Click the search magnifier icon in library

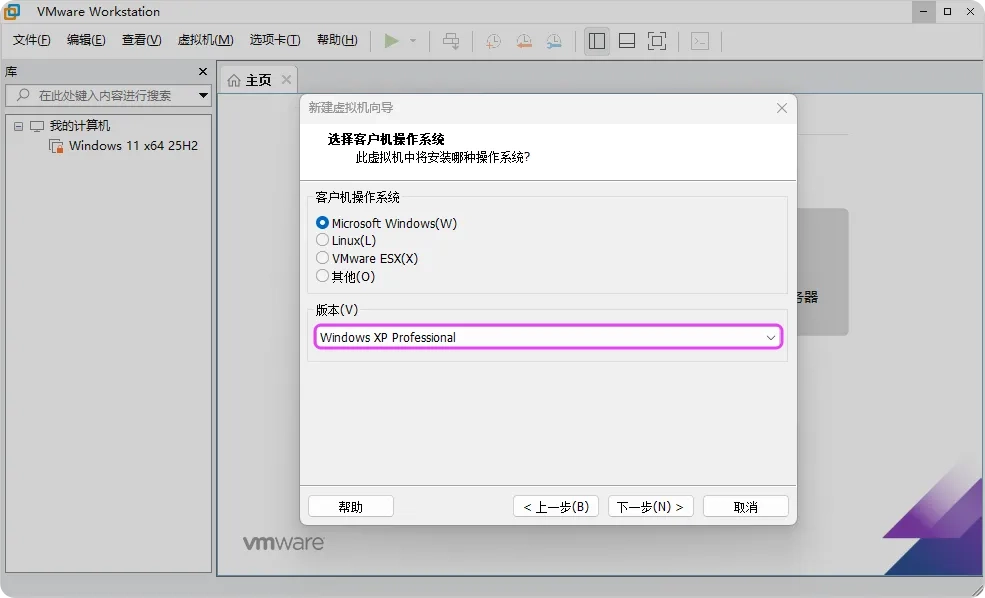[x=23, y=95]
